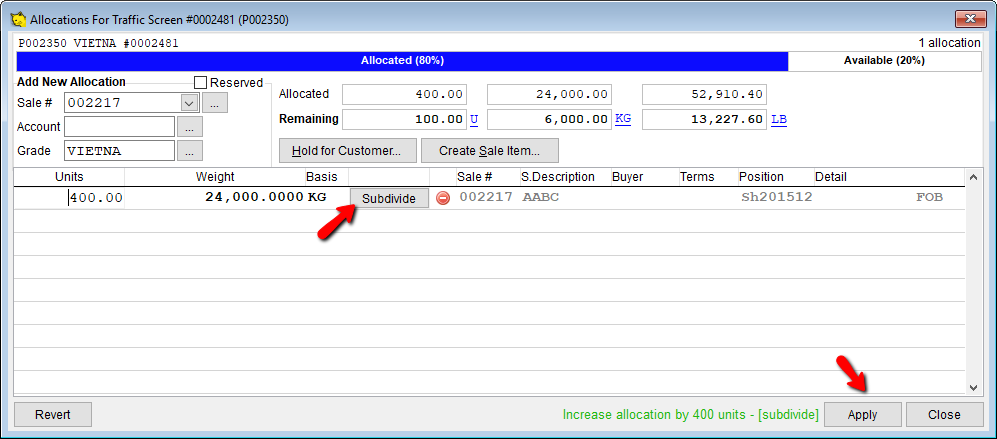997x439 pixels.
Task: Click the Units column header
Action: (69, 177)
